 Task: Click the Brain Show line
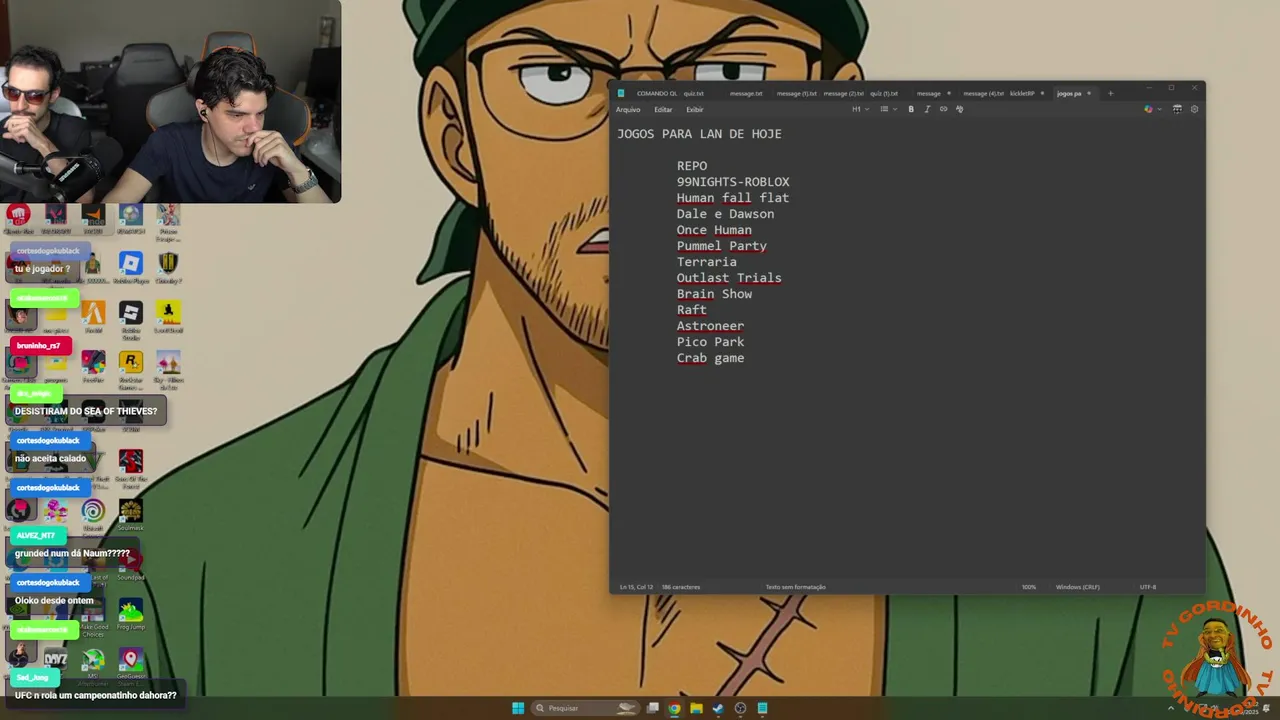(x=714, y=294)
